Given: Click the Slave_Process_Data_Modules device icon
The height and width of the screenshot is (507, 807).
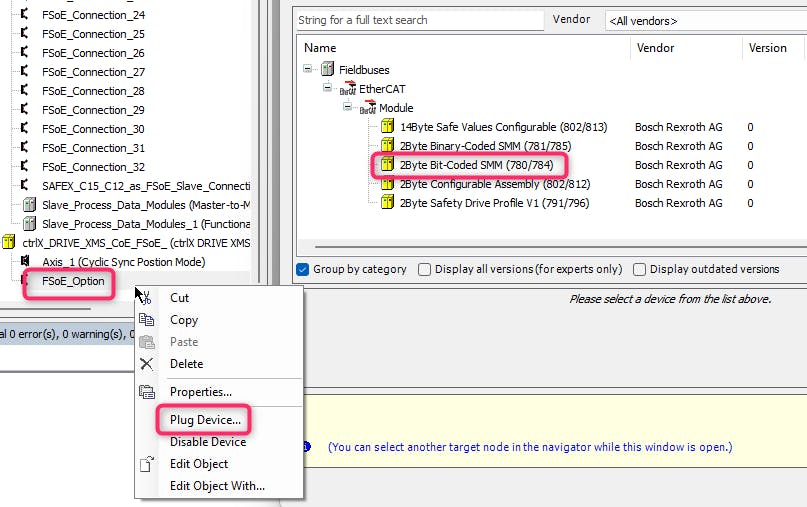Looking at the screenshot, I should point(29,205).
